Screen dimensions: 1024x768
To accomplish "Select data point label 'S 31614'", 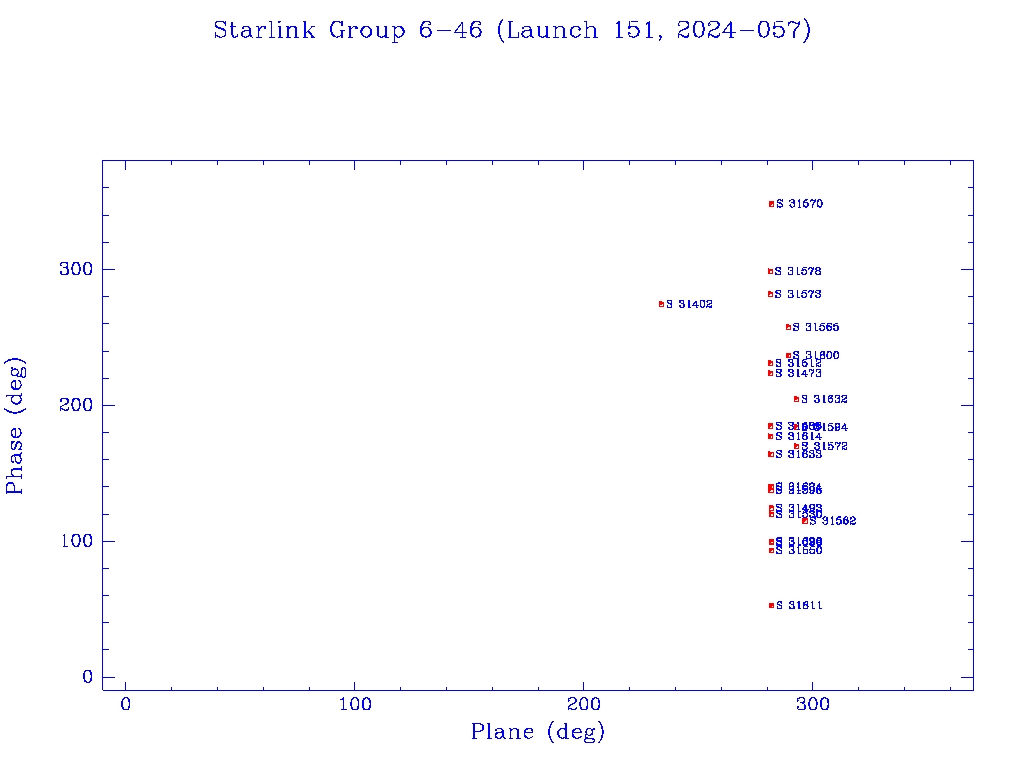I will pyautogui.click(x=798, y=436).
